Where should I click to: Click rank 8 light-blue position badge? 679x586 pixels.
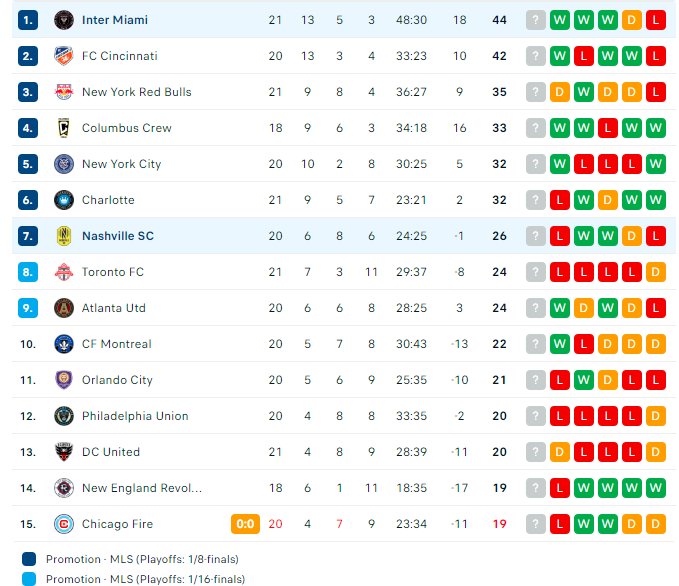[x=28, y=272]
